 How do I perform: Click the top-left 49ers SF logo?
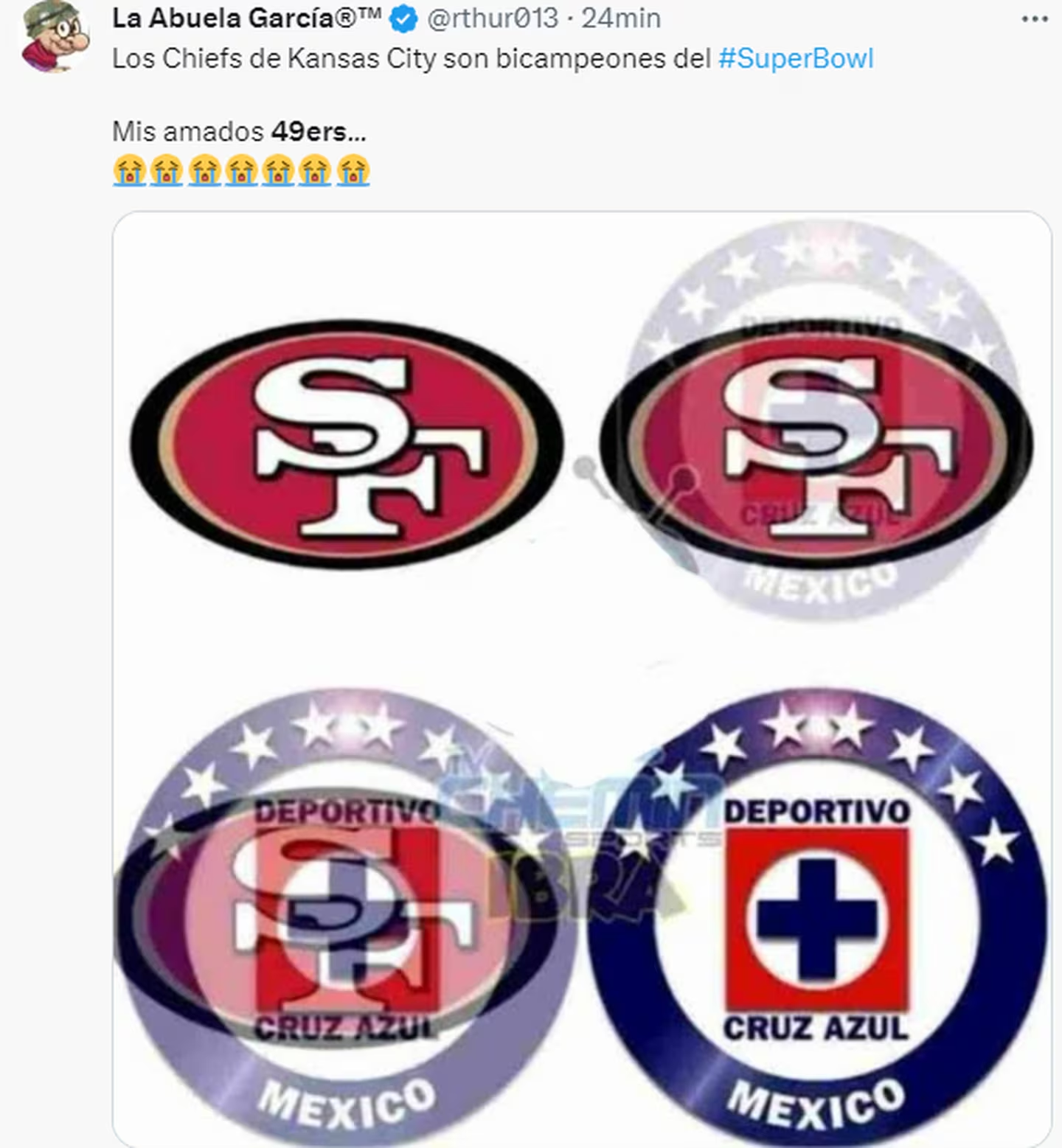click(347, 444)
